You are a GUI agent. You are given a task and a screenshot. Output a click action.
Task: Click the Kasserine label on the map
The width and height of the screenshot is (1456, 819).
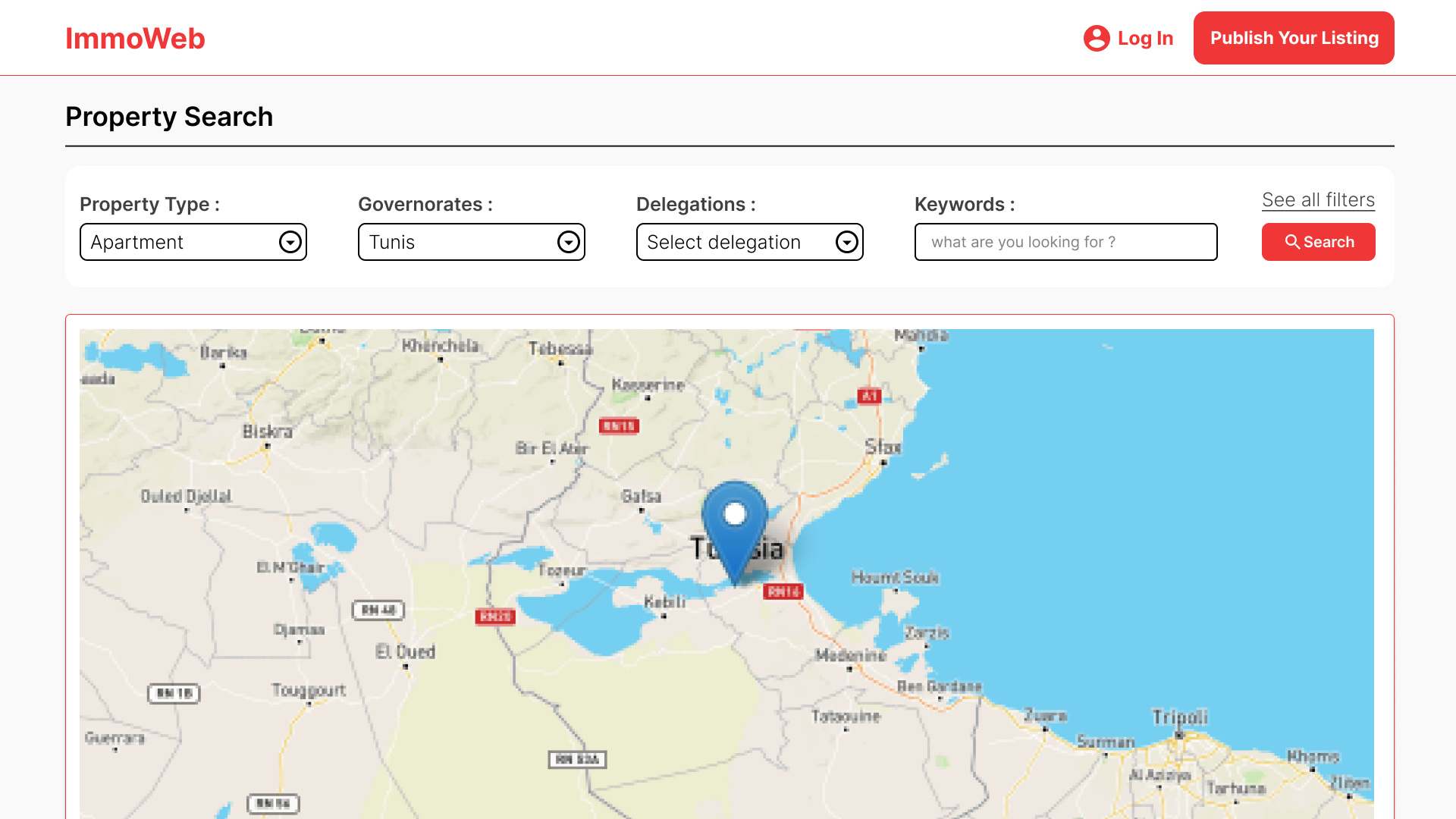(x=648, y=384)
